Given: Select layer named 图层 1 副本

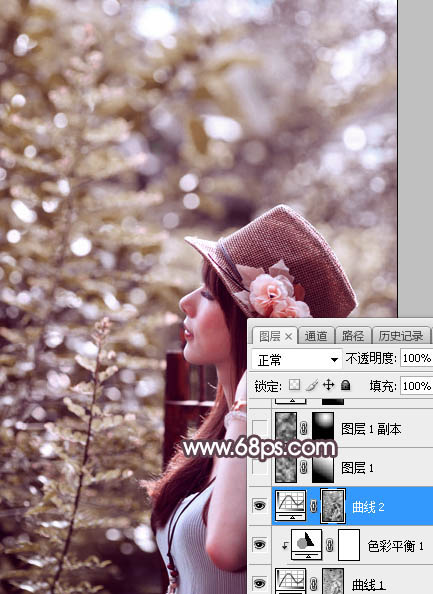Looking at the screenshot, I should coord(371,429).
